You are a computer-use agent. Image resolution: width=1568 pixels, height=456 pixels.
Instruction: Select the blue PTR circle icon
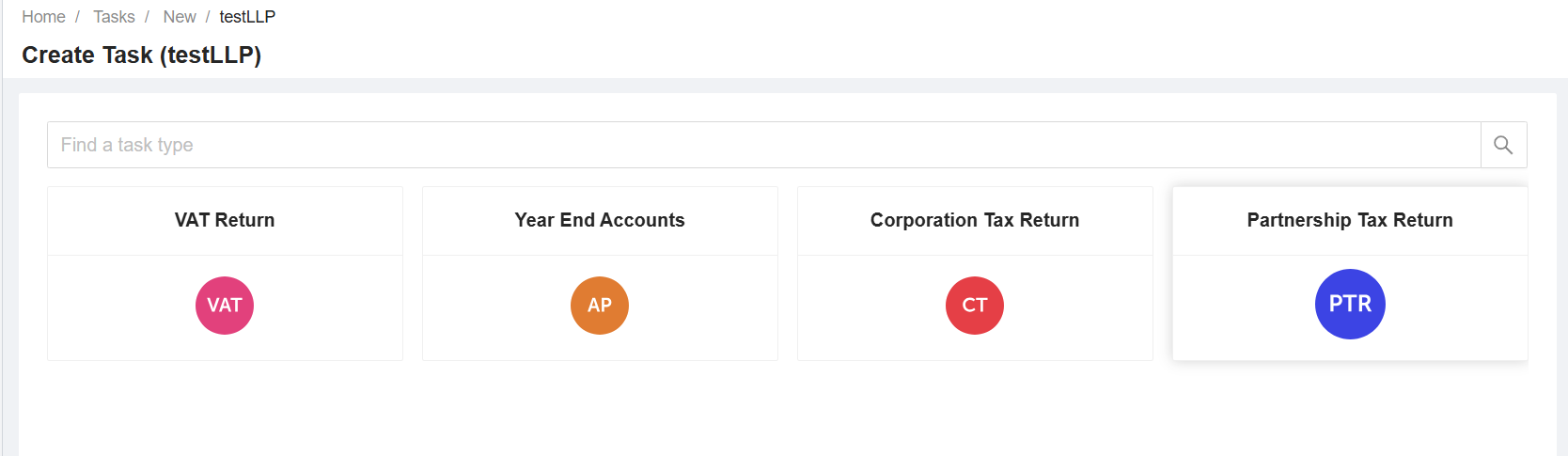1350,305
